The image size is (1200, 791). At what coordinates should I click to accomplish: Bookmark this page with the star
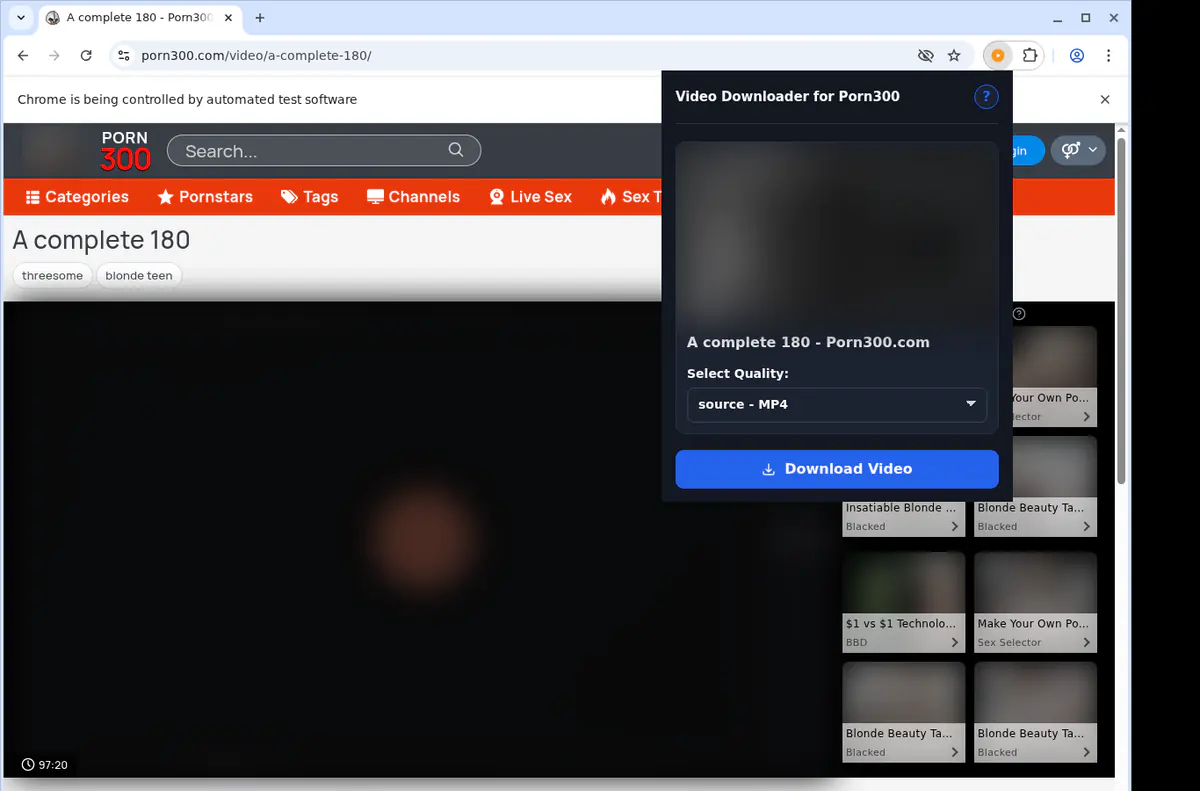954,56
